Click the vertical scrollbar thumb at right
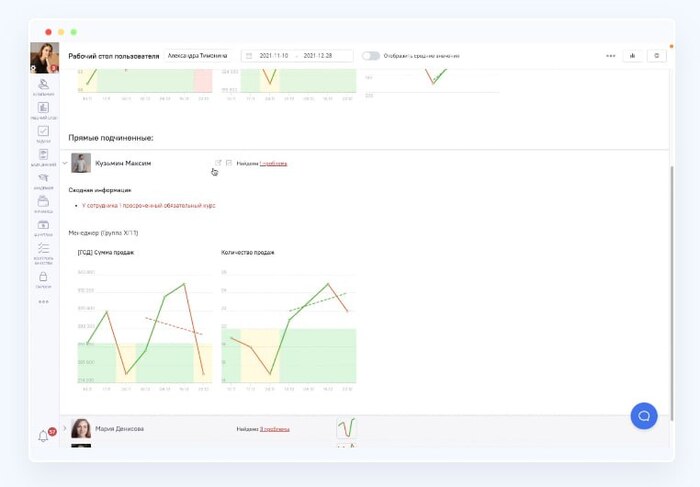The width and height of the screenshot is (700, 487). click(671, 292)
